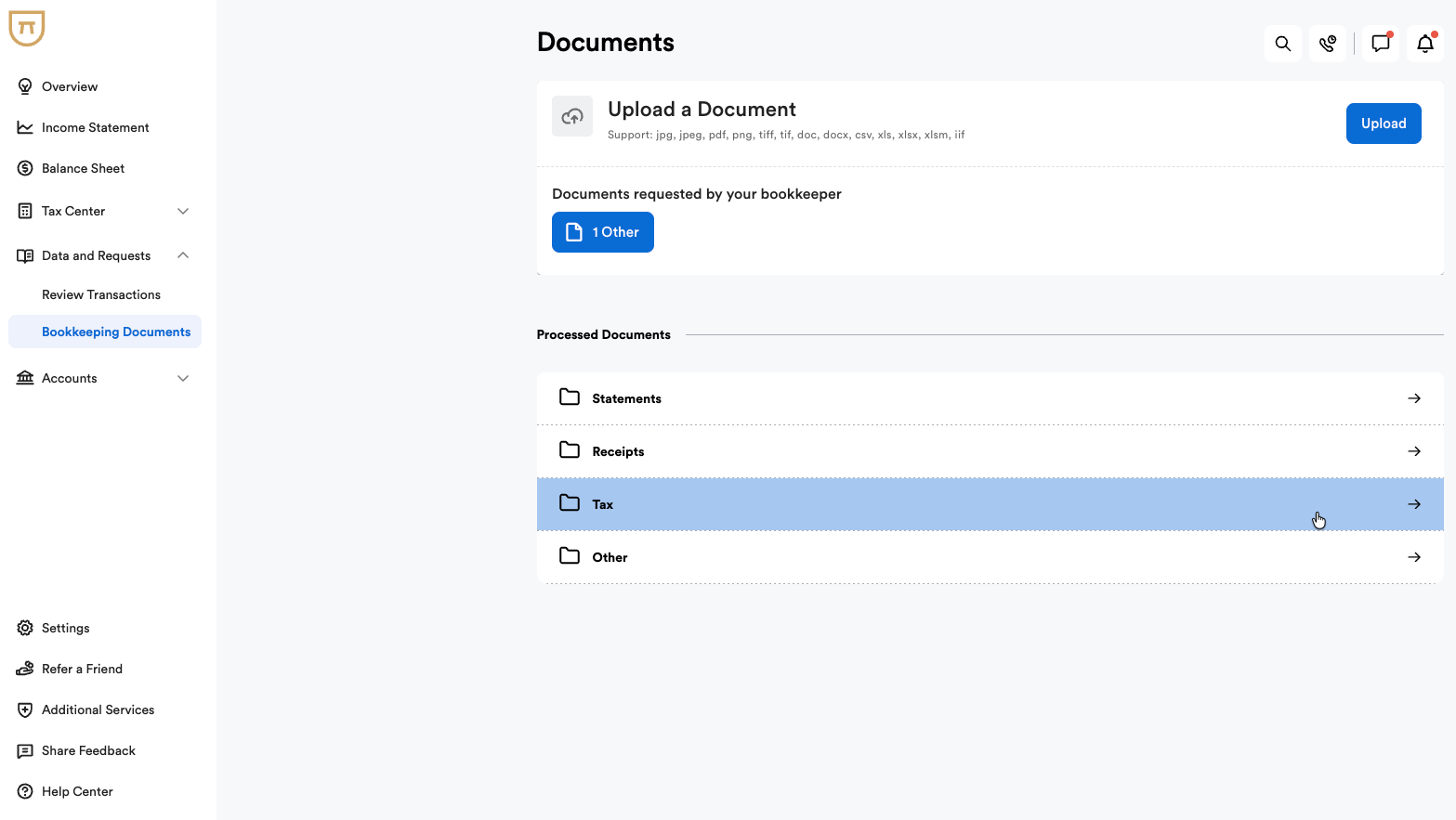This screenshot has width=1456, height=820.
Task: Collapse the Data and Requests section
Action: pos(183,255)
